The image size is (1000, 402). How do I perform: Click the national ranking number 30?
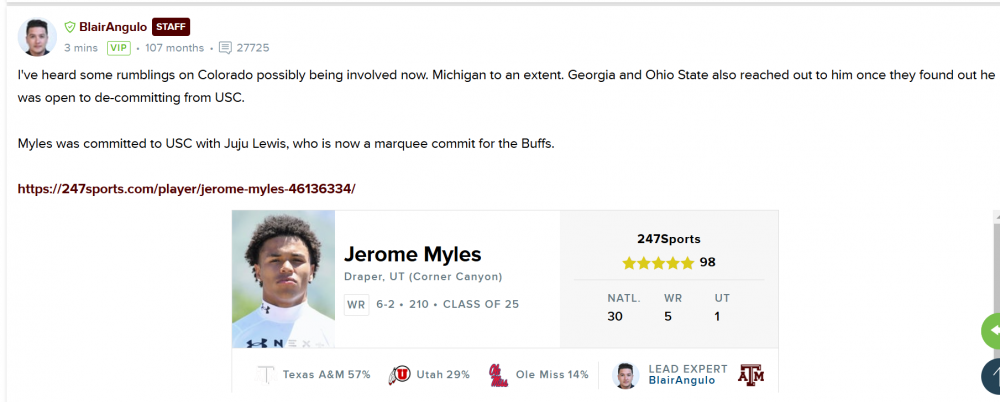[615, 317]
